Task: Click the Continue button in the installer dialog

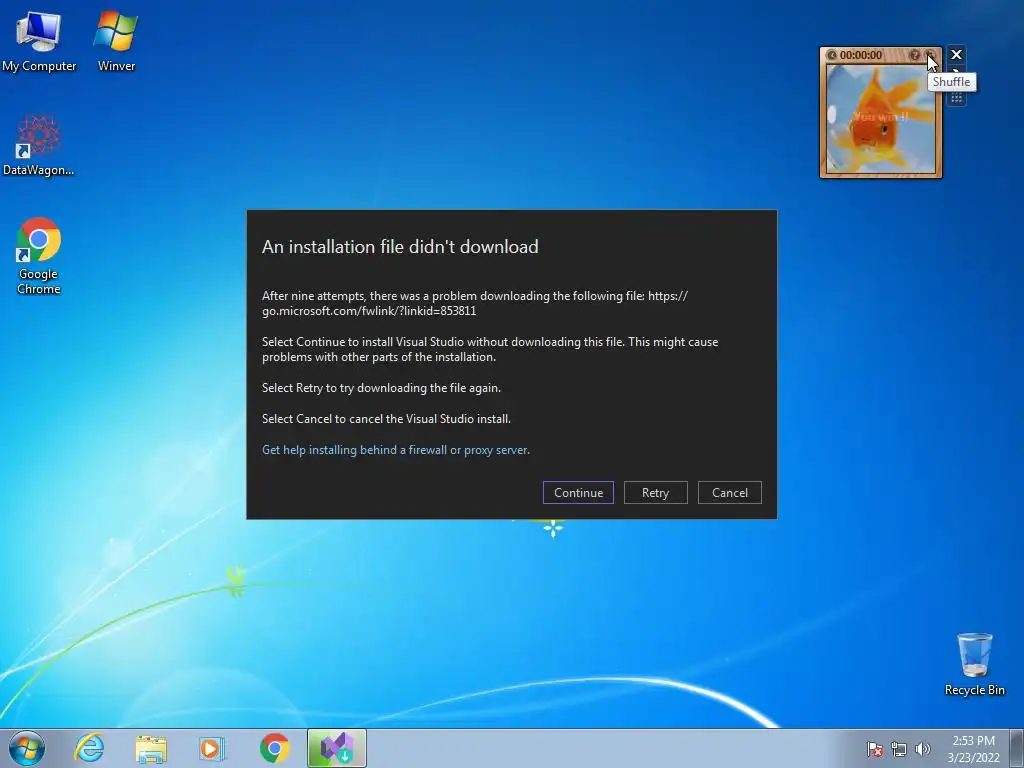Action: 578,492
